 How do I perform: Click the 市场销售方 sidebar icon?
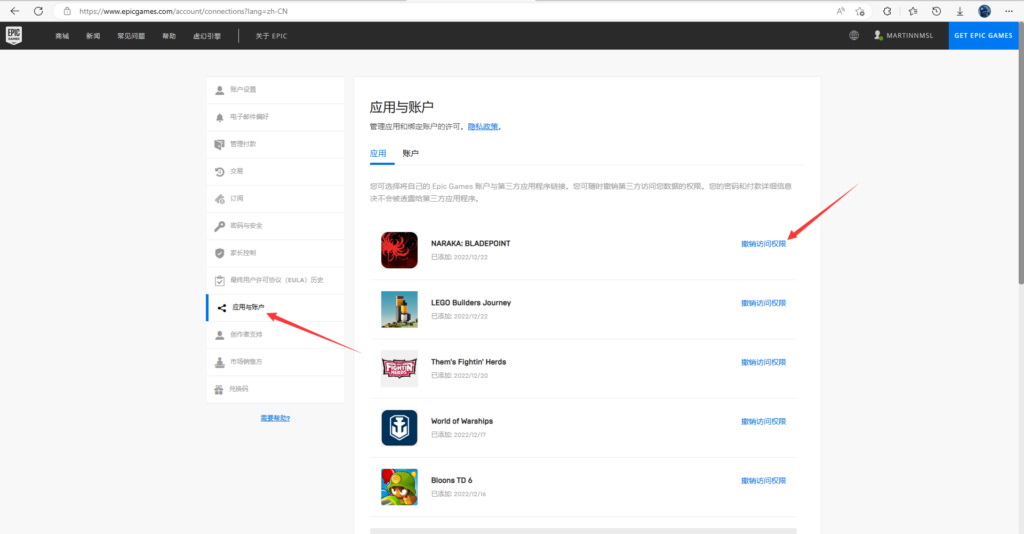pos(219,362)
